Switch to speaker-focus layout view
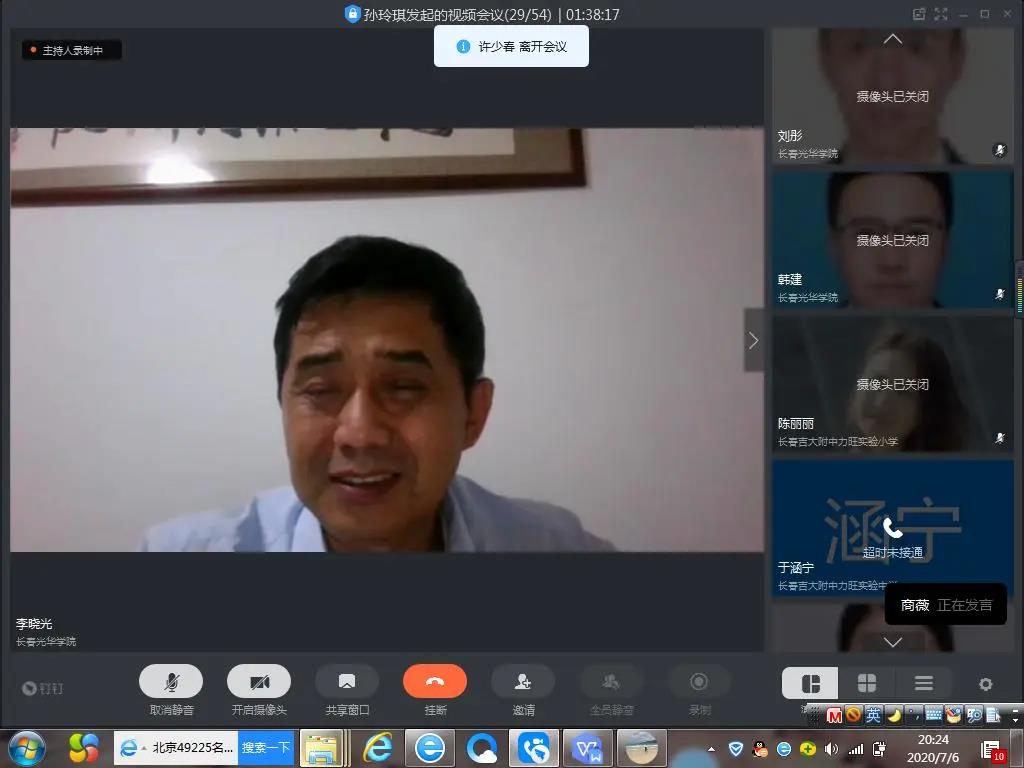 pyautogui.click(x=811, y=684)
